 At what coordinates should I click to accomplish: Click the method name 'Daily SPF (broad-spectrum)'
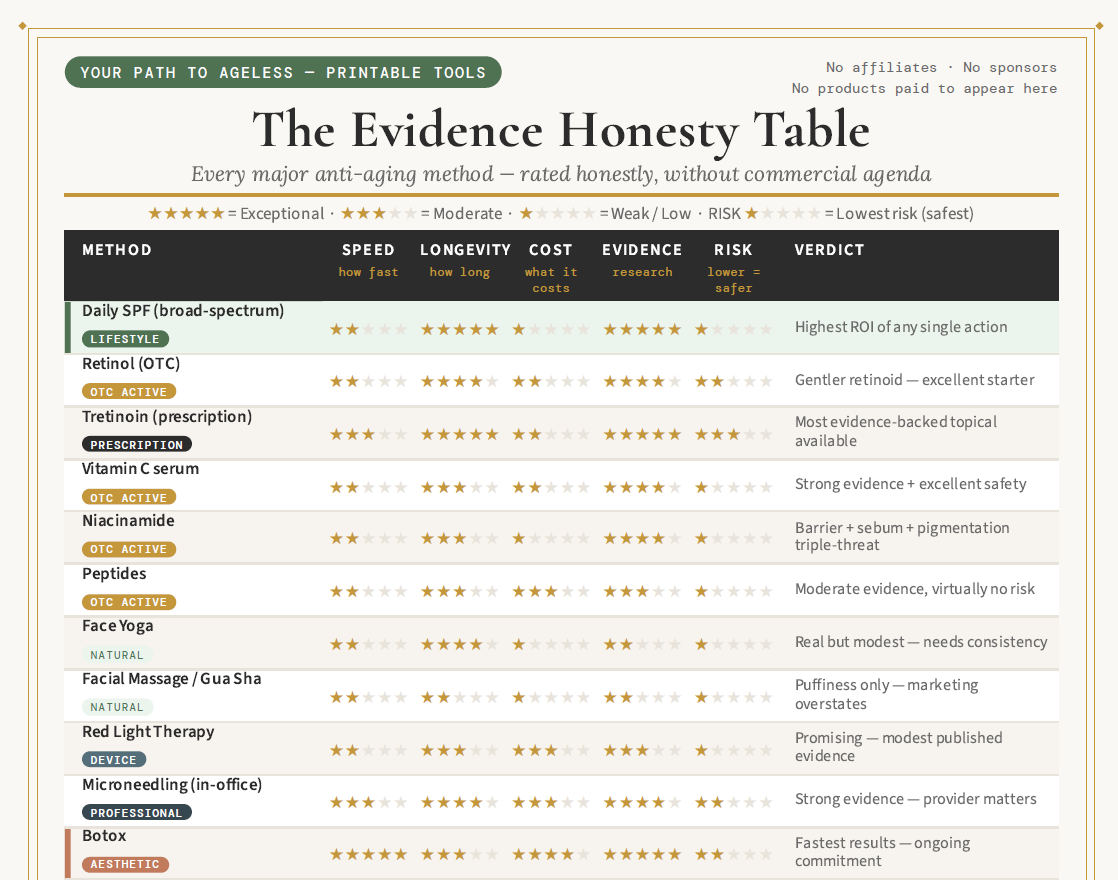pyautogui.click(x=183, y=311)
